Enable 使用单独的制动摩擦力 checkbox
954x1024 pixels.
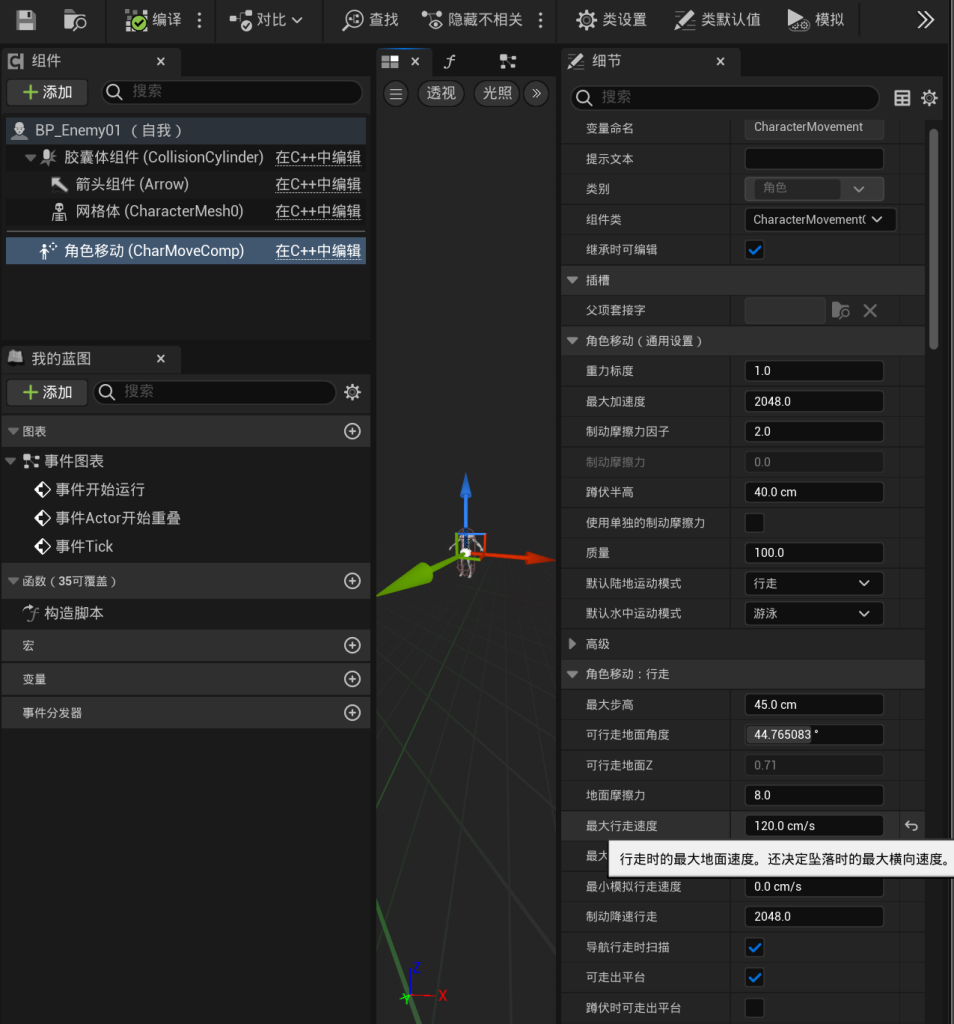tap(755, 522)
